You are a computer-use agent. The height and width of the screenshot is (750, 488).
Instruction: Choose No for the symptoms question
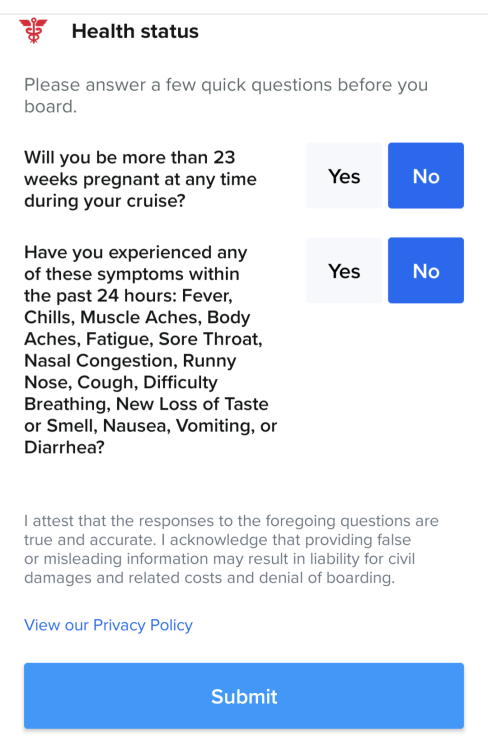[426, 270]
